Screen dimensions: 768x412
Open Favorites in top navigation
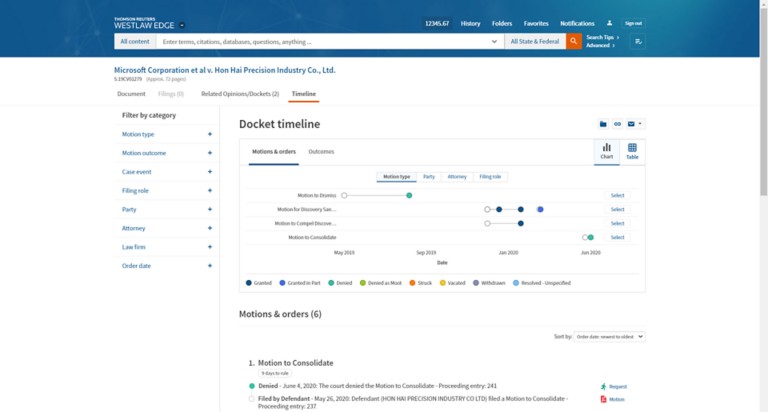point(536,24)
